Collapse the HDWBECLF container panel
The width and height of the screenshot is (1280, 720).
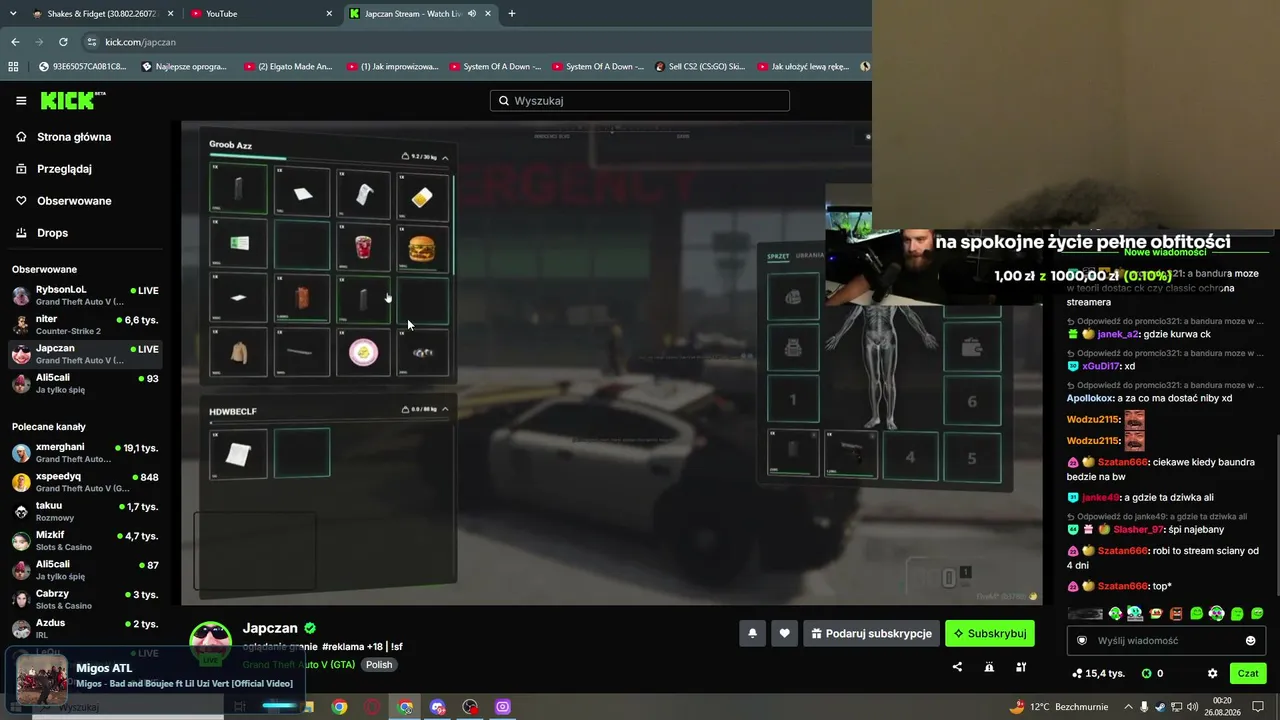445,409
